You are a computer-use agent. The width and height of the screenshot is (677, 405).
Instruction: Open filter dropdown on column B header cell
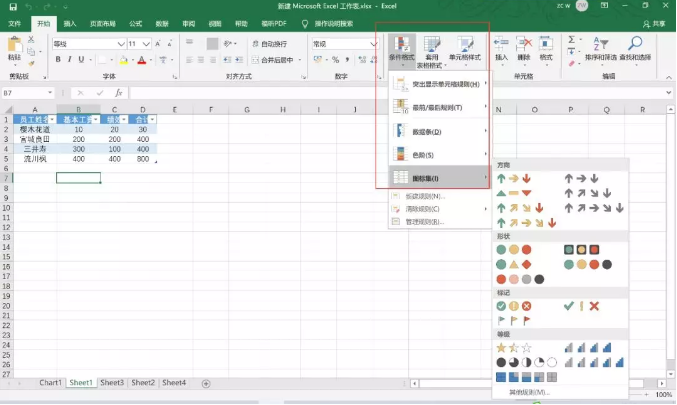[x=96, y=120]
